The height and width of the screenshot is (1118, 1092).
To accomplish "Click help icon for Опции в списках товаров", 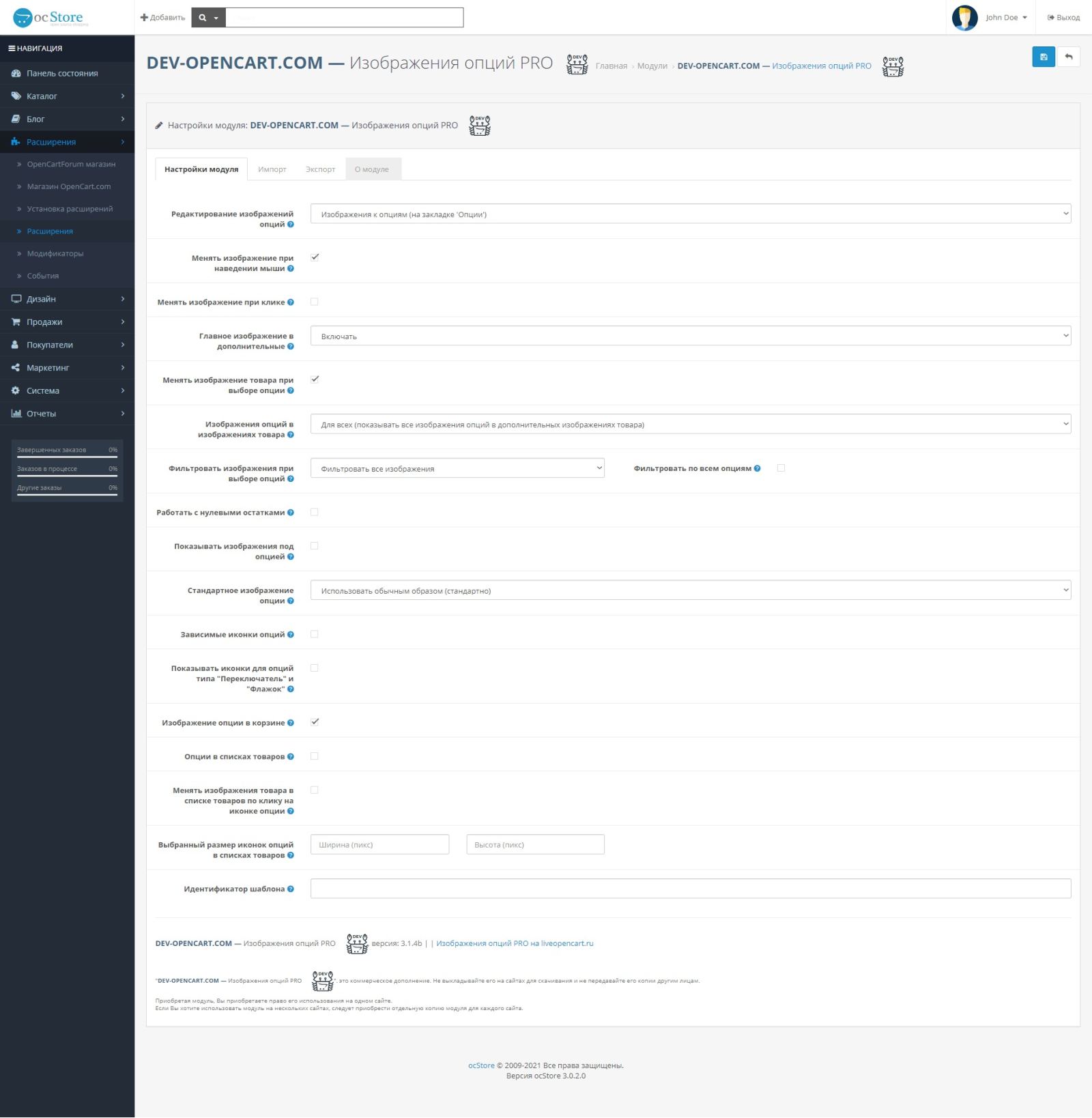I will [291, 757].
